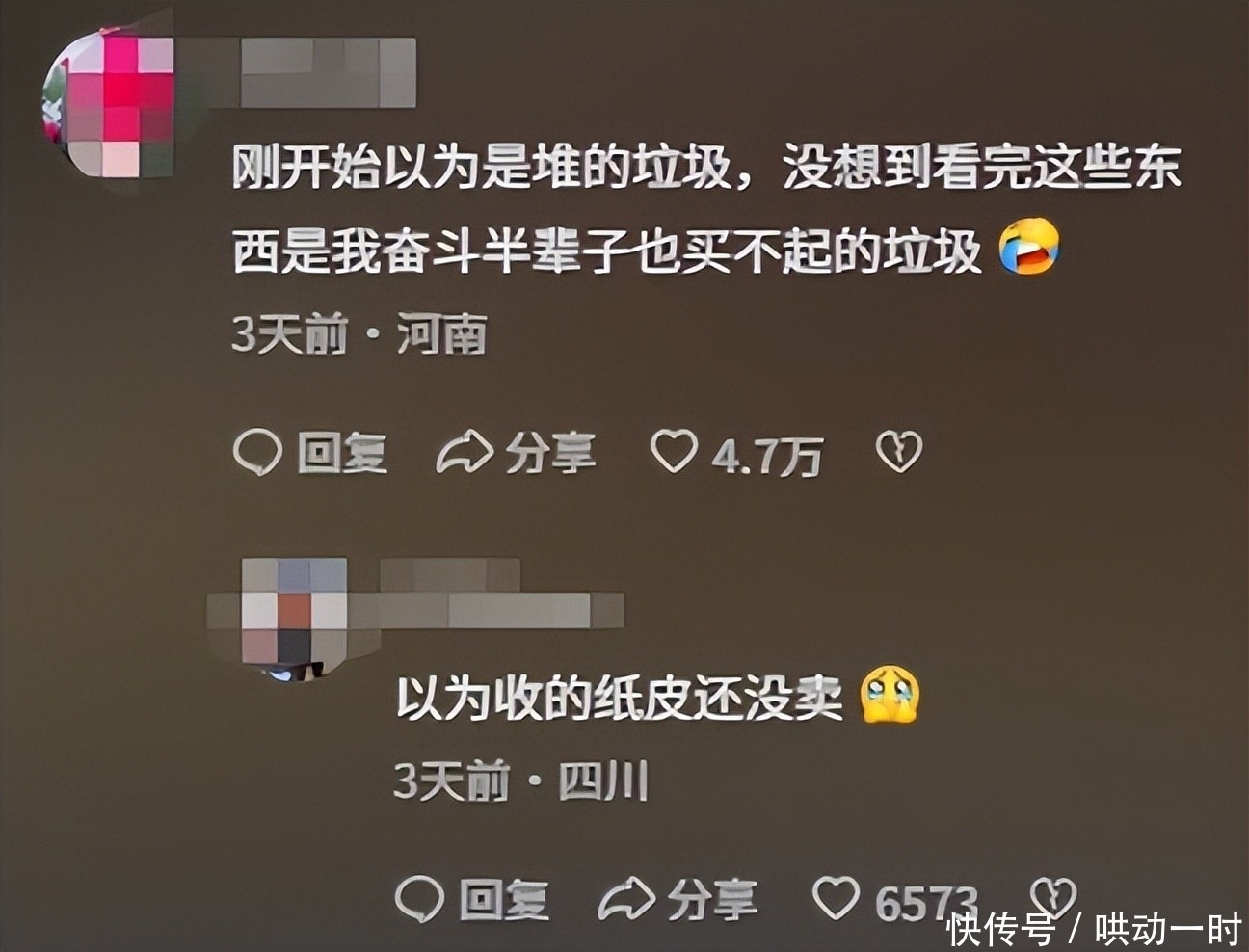Tap the 分享 text on the first comment

click(550, 453)
